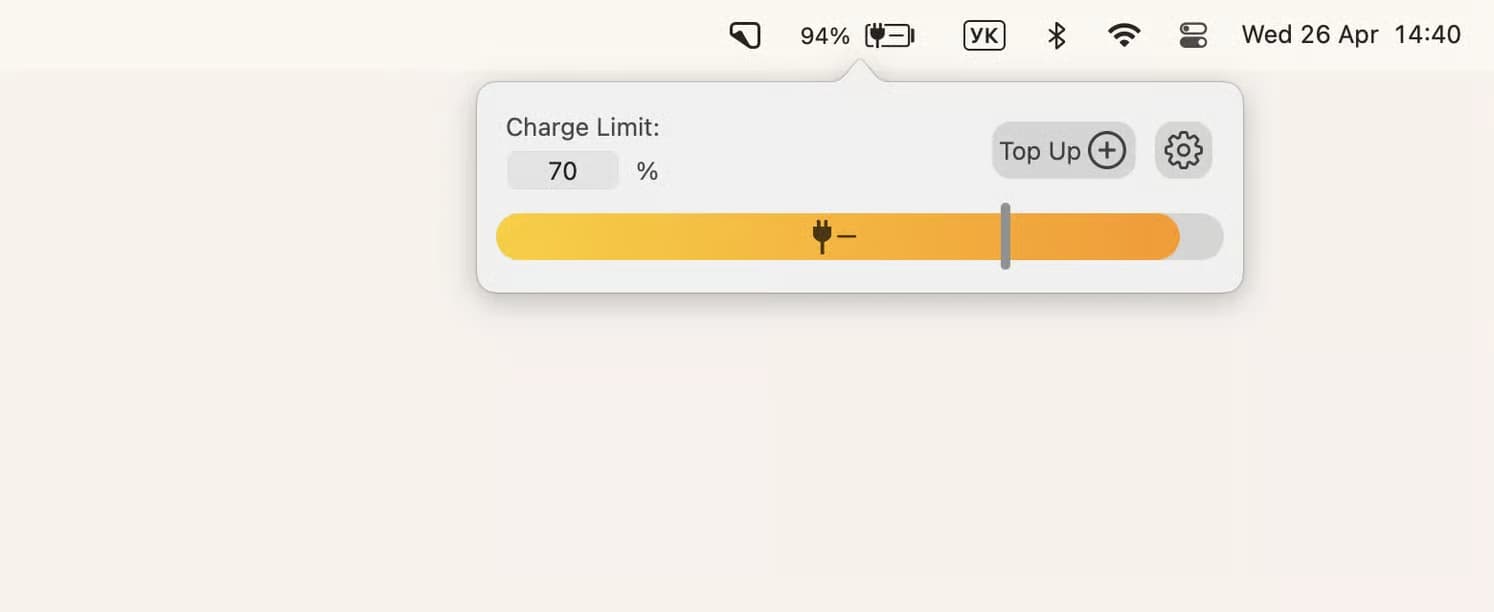Click the gray unfilled end of charge bar

[1201, 236]
